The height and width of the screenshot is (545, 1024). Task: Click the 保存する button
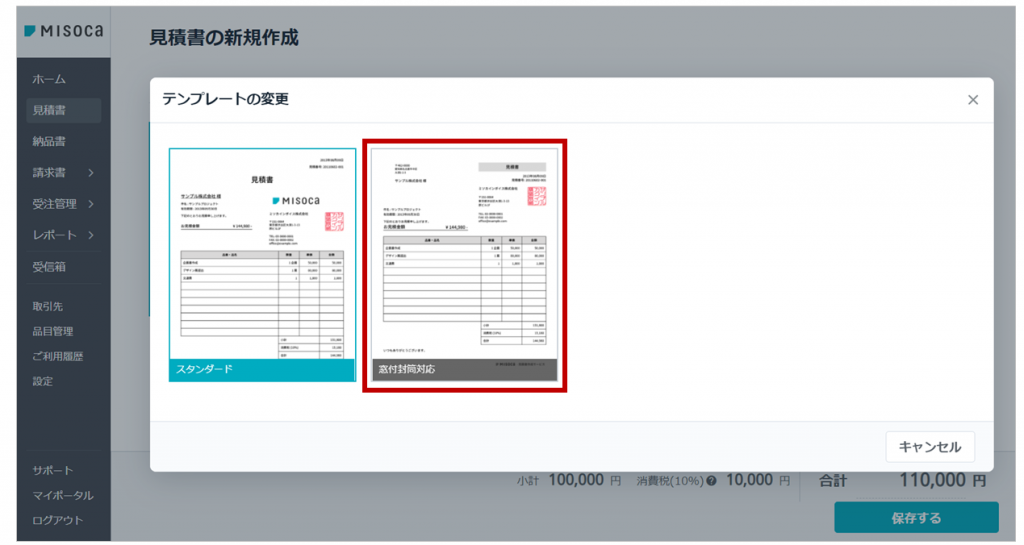pyautogui.click(x=916, y=518)
